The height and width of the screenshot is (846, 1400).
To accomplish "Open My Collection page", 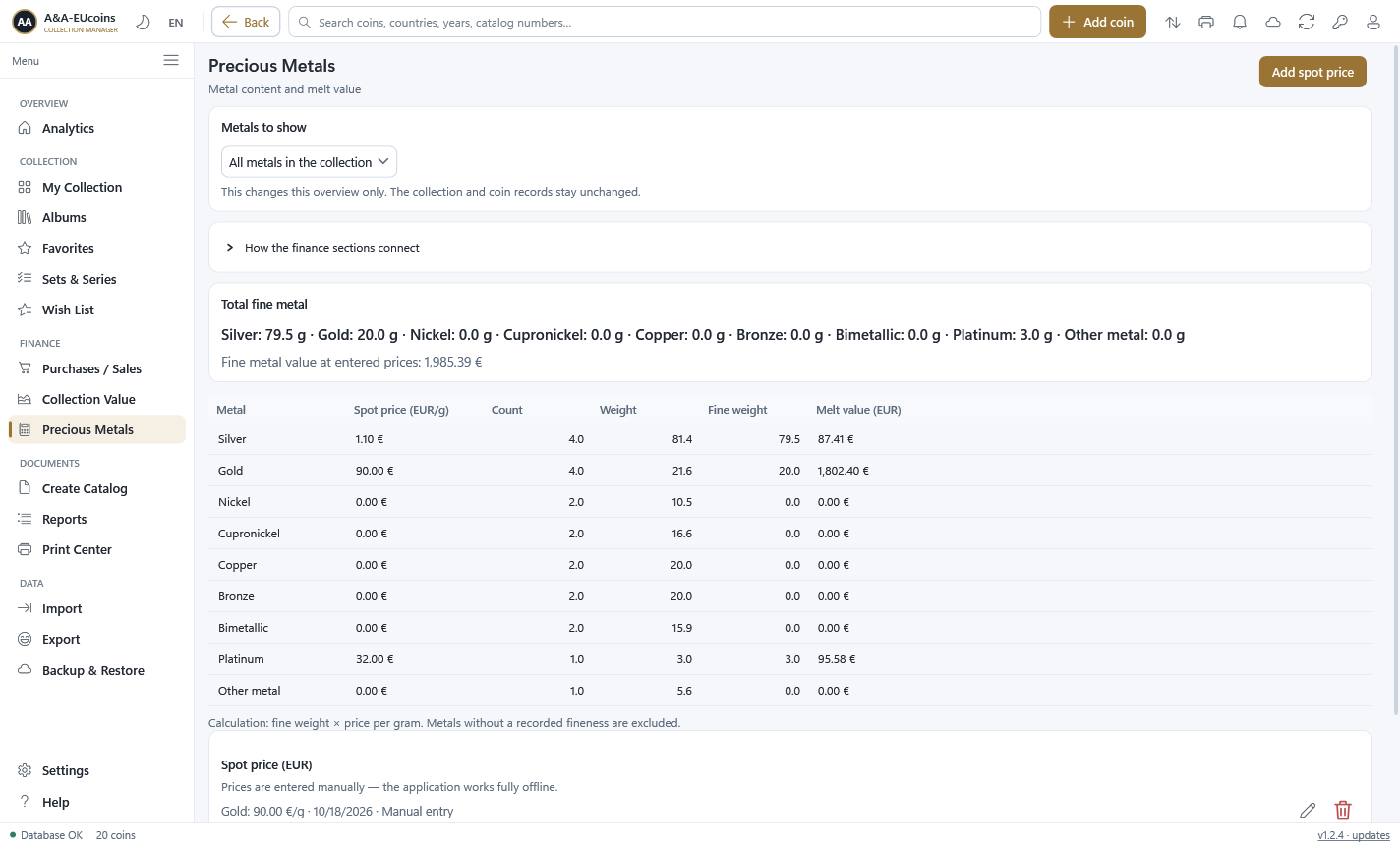I will pyautogui.click(x=96, y=188).
